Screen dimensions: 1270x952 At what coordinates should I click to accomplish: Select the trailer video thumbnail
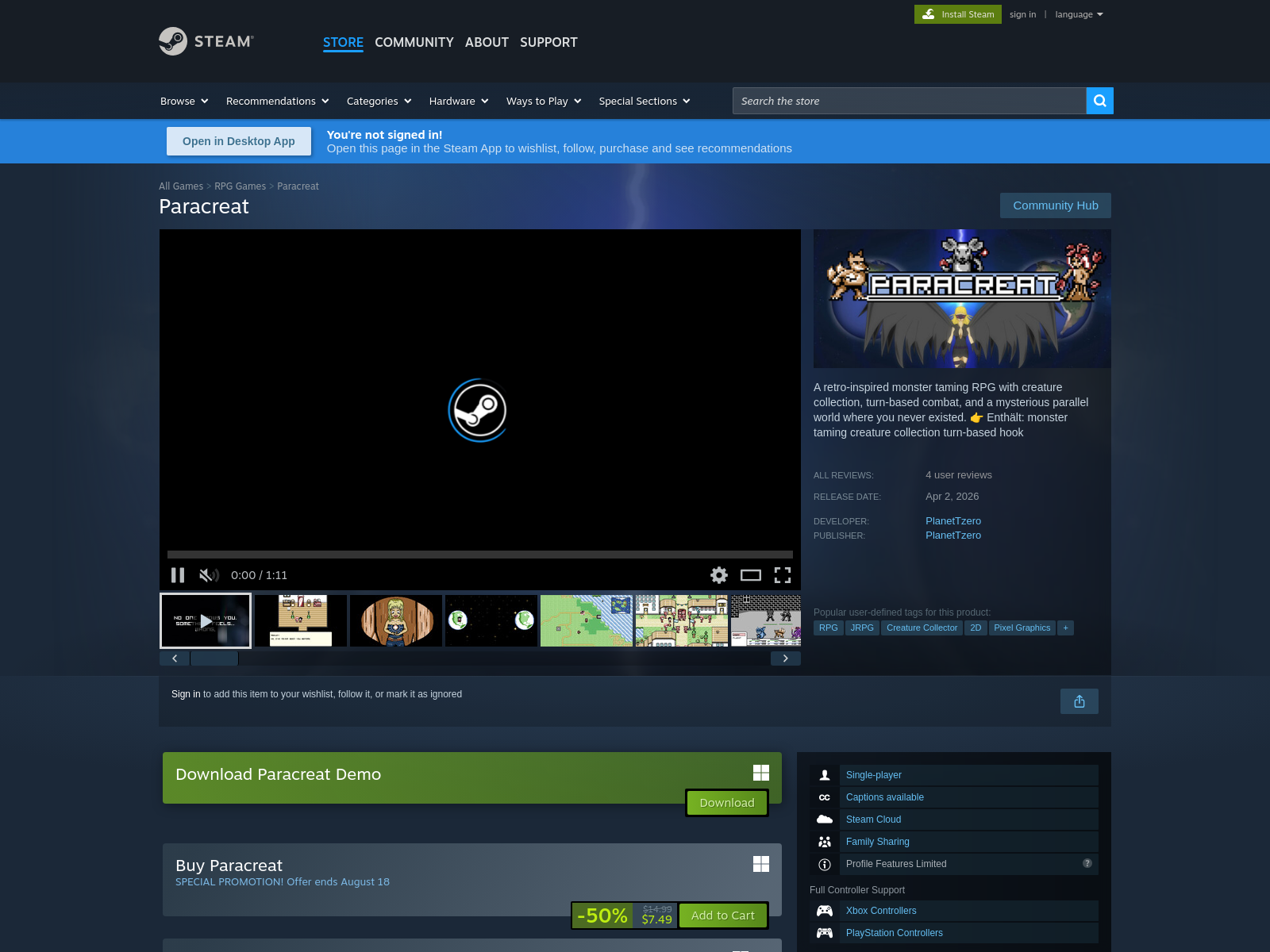coord(206,620)
